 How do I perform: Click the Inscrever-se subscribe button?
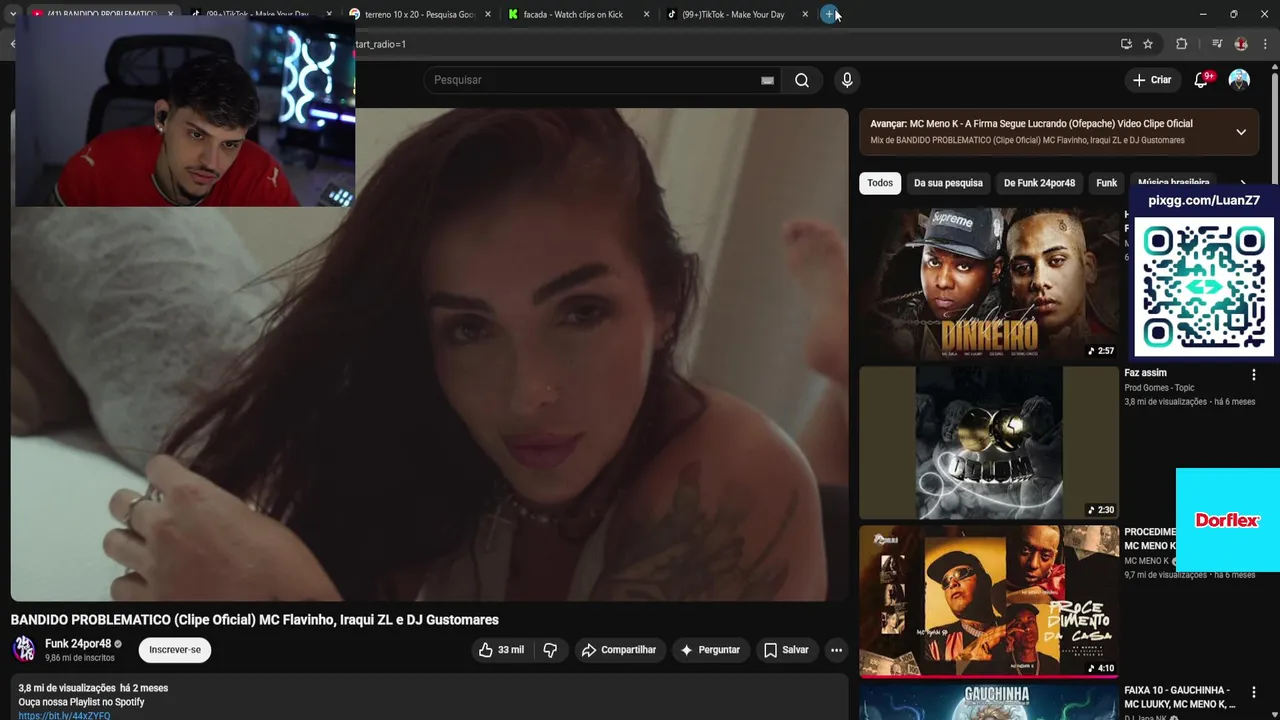pyautogui.click(x=175, y=650)
